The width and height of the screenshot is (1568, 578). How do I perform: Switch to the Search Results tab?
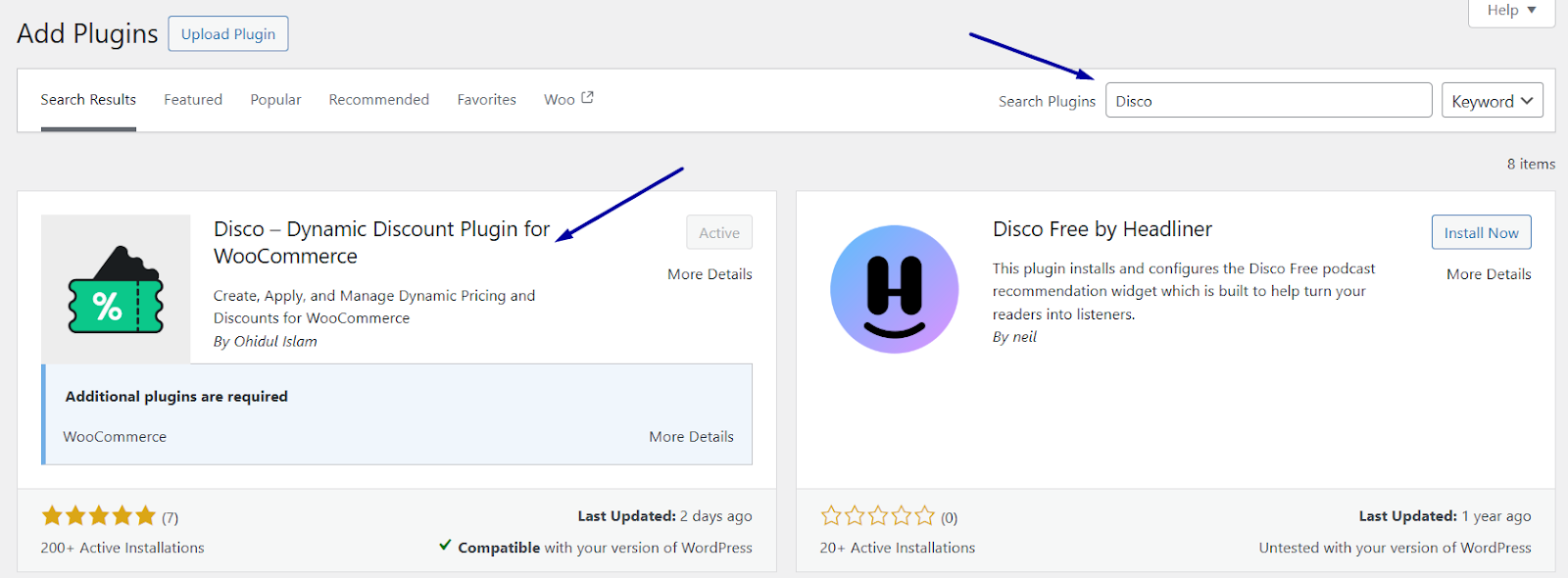pos(88,100)
